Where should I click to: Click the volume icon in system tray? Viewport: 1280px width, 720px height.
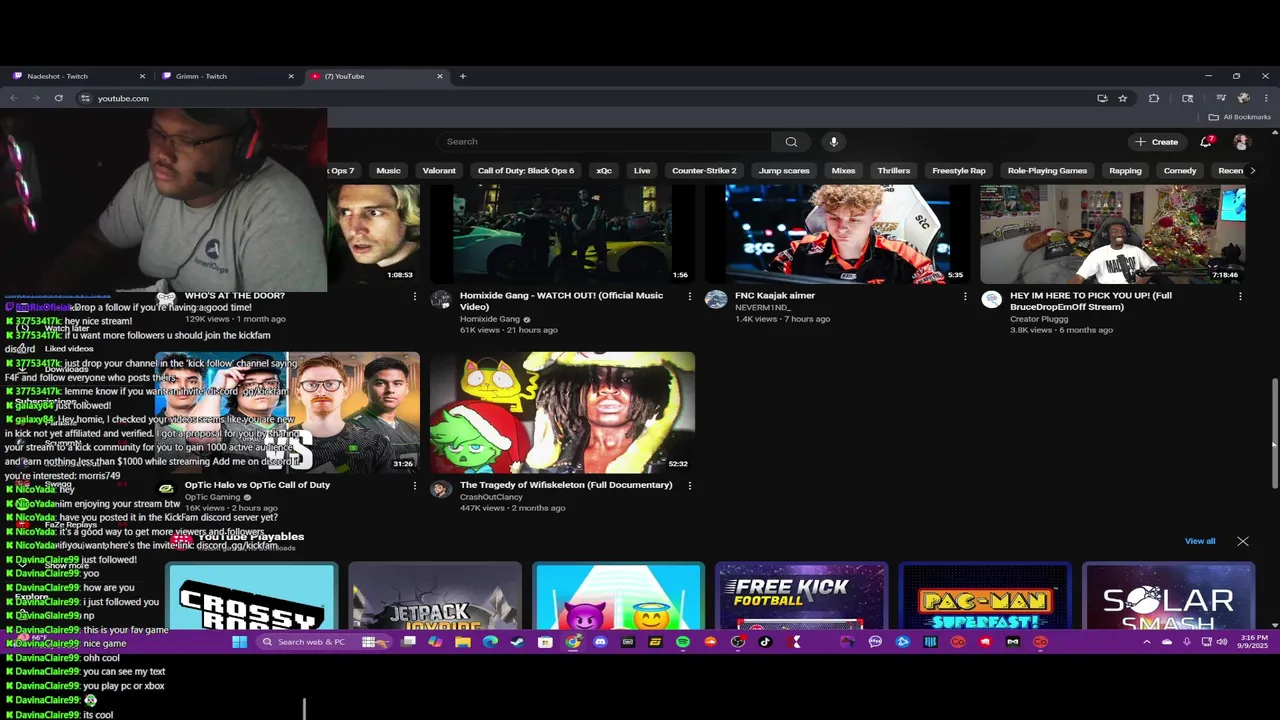(1222, 642)
